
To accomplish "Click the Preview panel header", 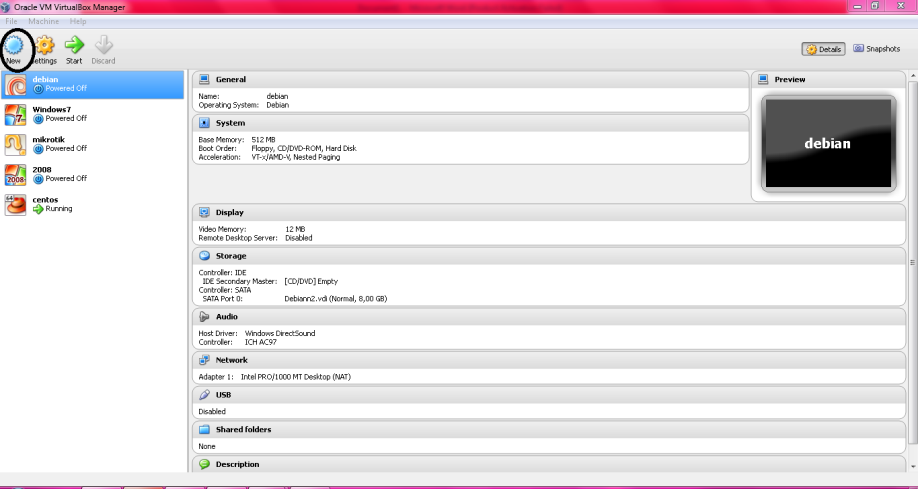I will pos(828,79).
